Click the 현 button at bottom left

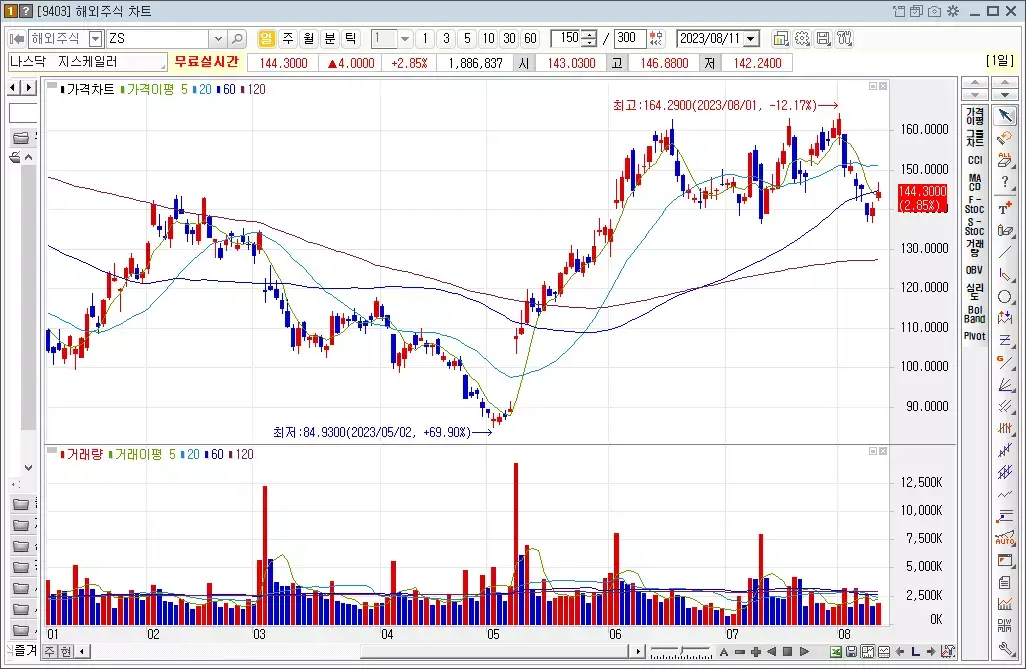tap(65, 651)
